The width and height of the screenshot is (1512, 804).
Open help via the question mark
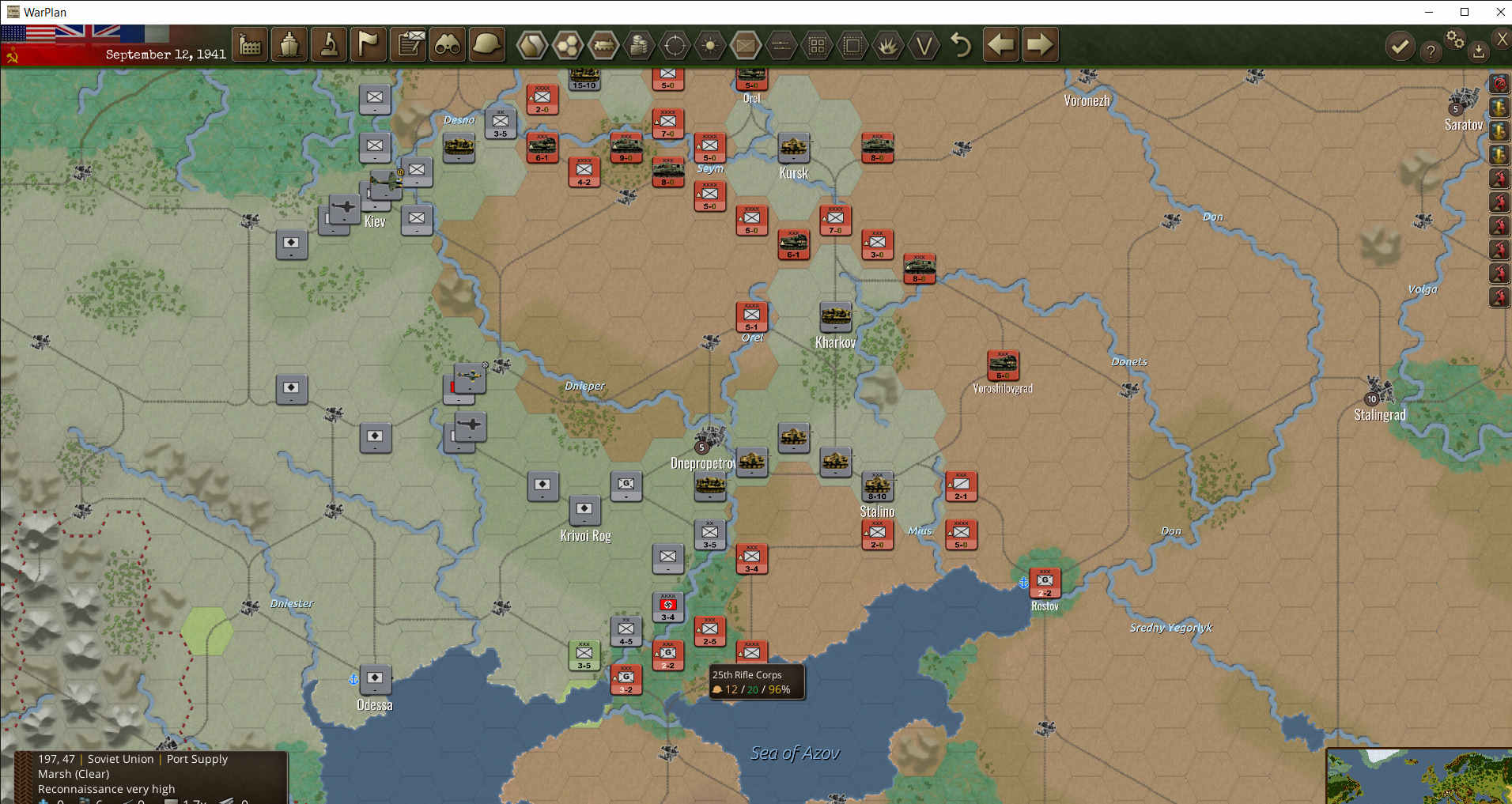(x=1431, y=51)
